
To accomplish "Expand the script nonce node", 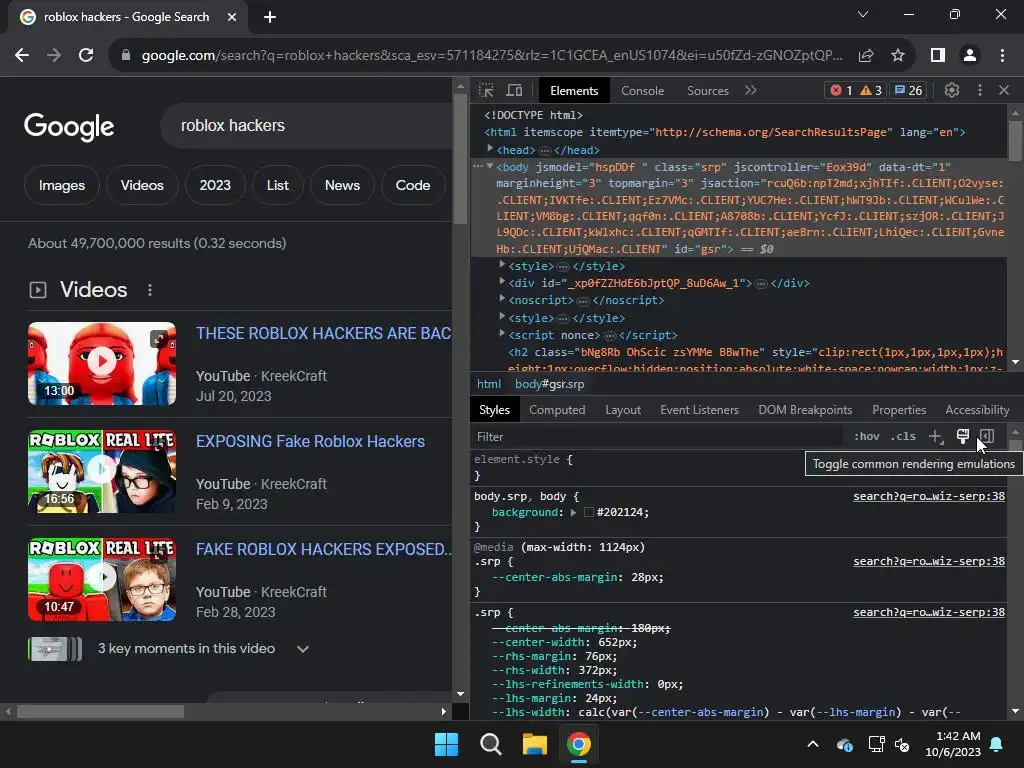I will tap(502, 334).
